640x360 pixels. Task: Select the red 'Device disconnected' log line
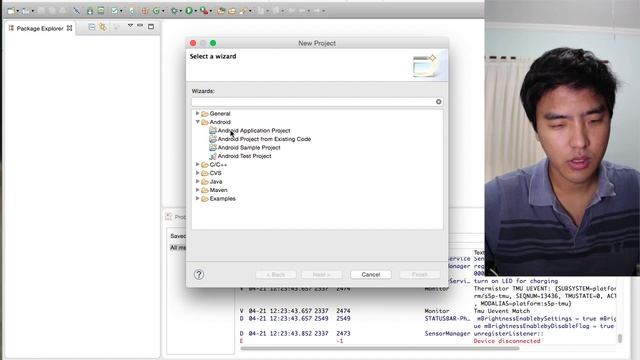[507, 341]
